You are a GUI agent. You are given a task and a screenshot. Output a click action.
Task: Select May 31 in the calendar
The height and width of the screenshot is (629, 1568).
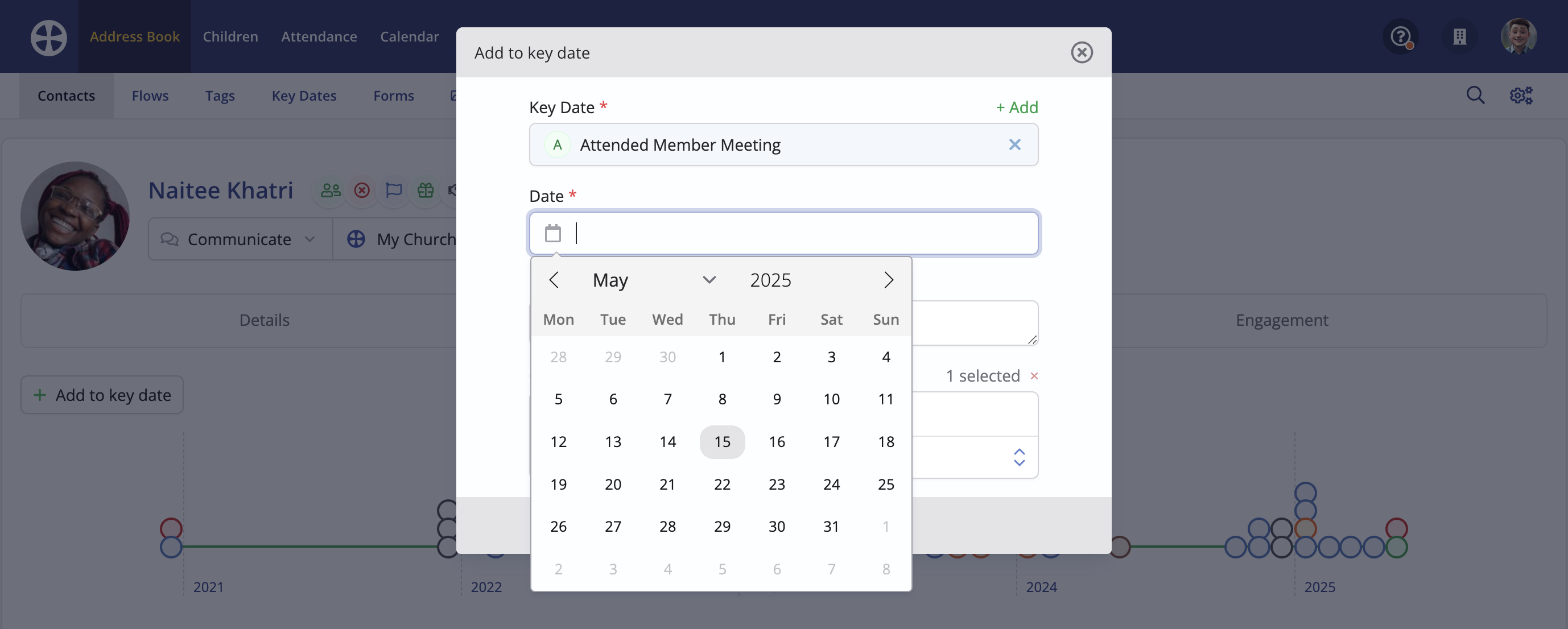(x=831, y=526)
